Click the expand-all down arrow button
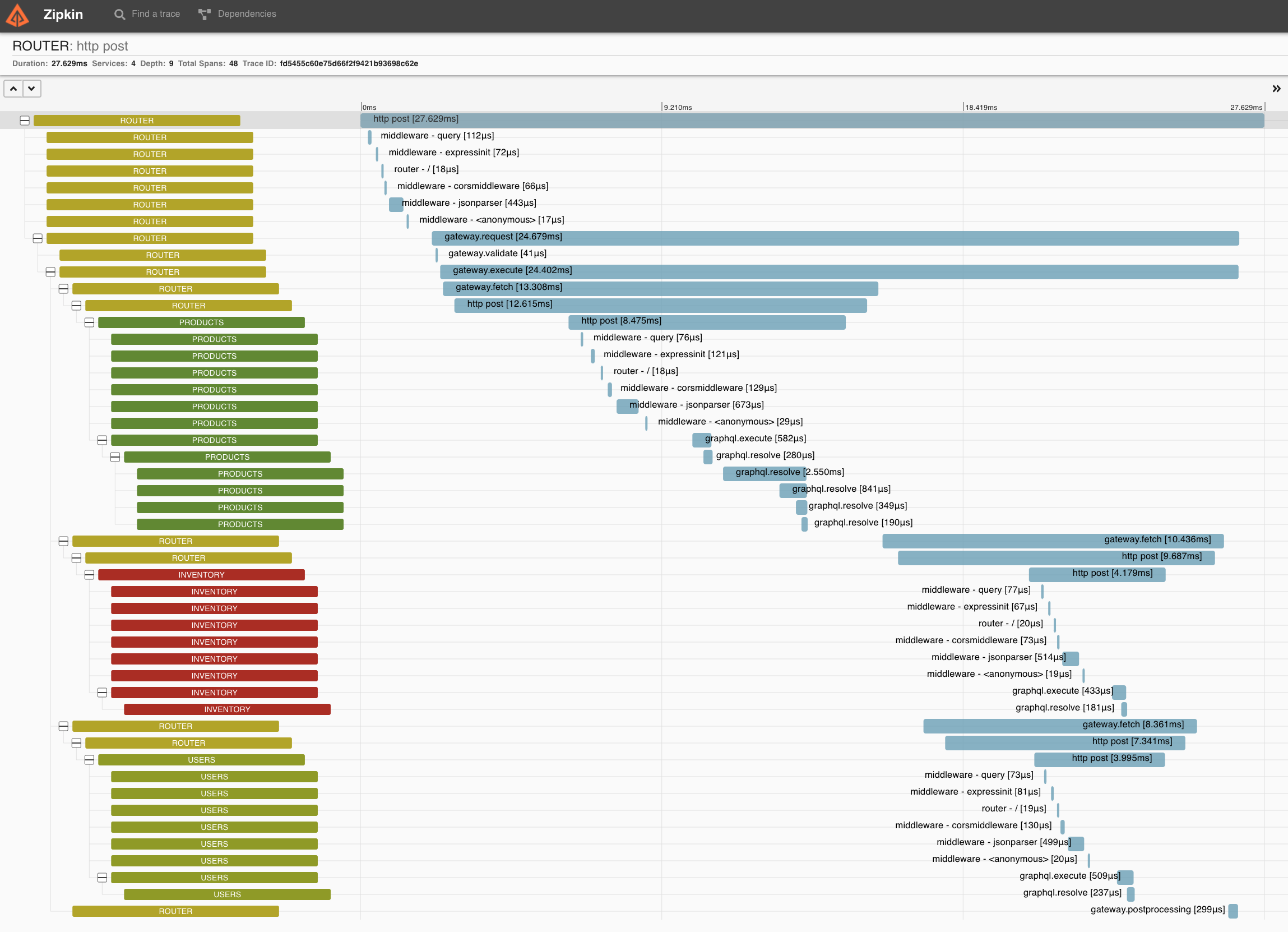The height and width of the screenshot is (932, 1288). [31, 89]
